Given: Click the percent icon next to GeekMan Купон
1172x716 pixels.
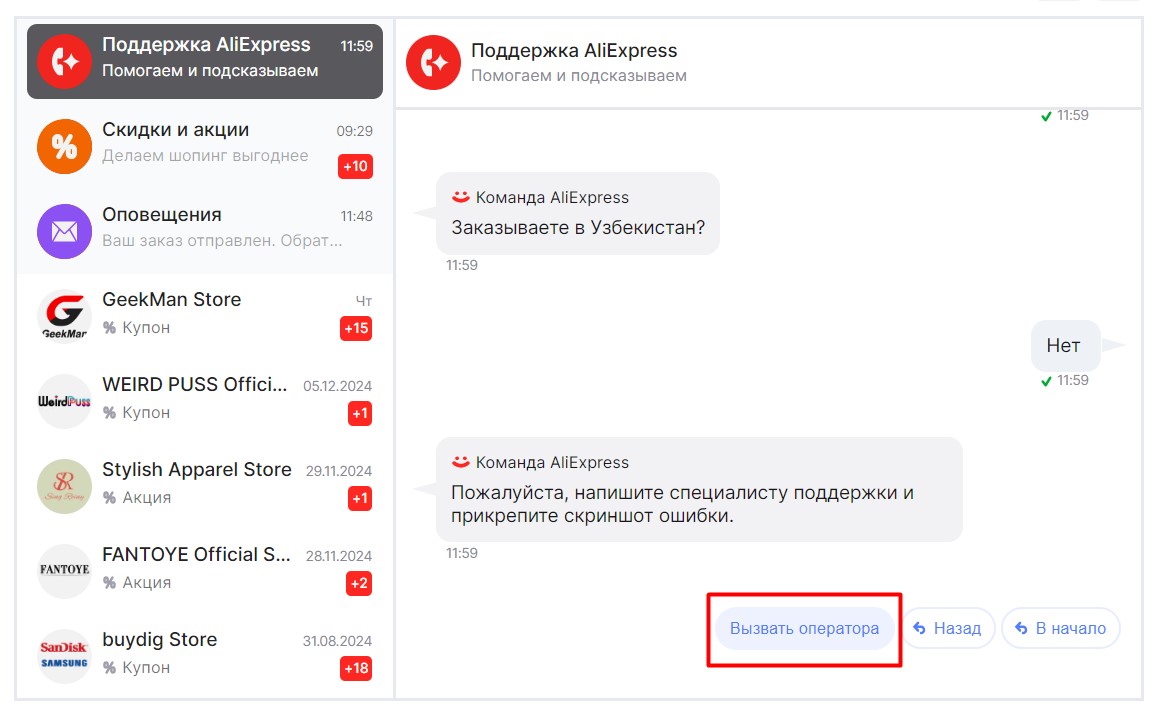Looking at the screenshot, I should pyautogui.click(x=109, y=327).
